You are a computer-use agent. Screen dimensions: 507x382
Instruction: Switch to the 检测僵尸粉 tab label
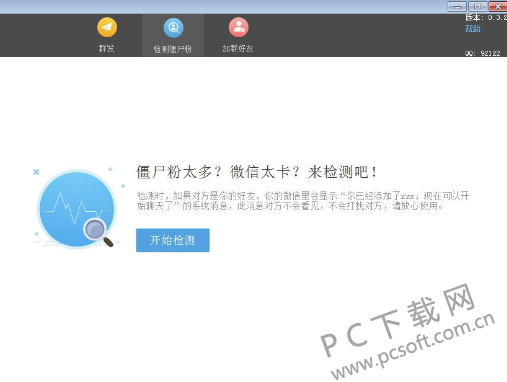(173, 49)
